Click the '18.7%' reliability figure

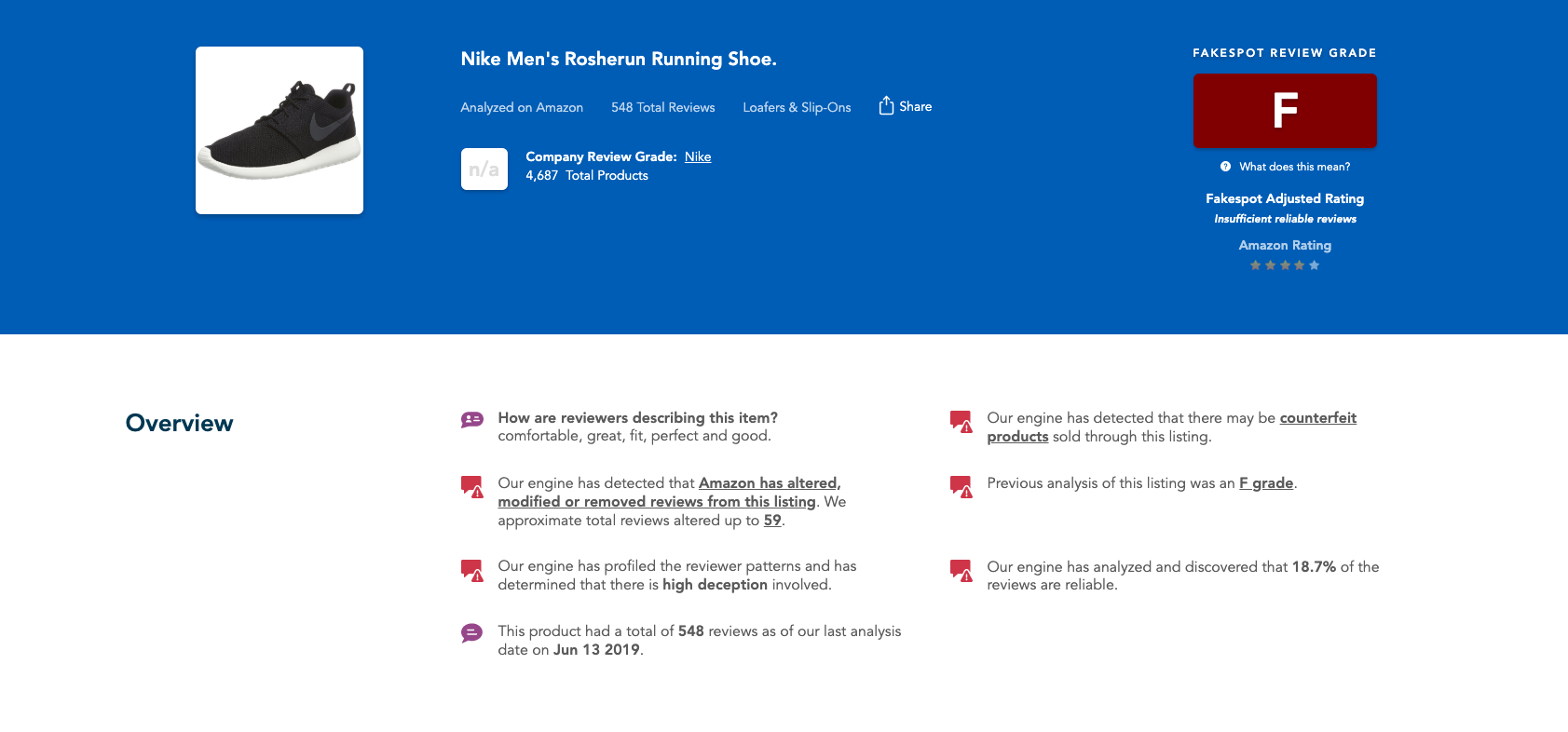tap(1314, 567)
